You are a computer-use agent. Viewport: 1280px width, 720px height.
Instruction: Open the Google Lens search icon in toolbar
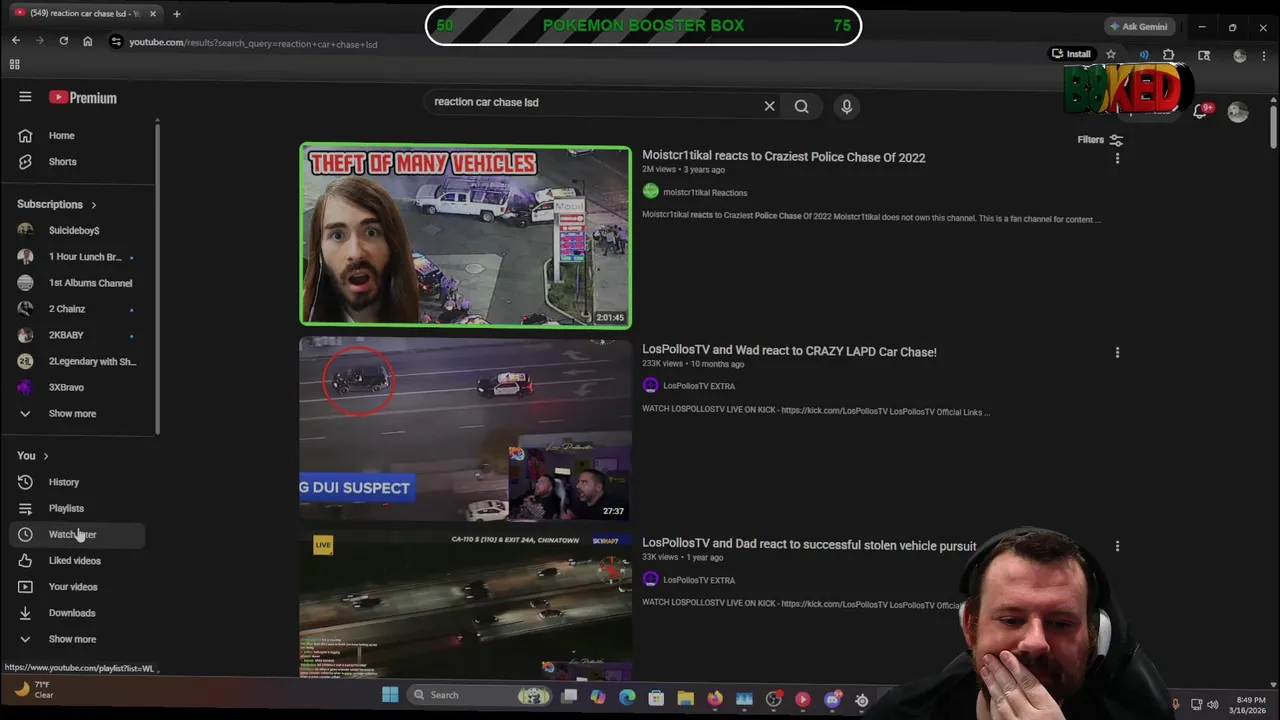pos(1204,55)
